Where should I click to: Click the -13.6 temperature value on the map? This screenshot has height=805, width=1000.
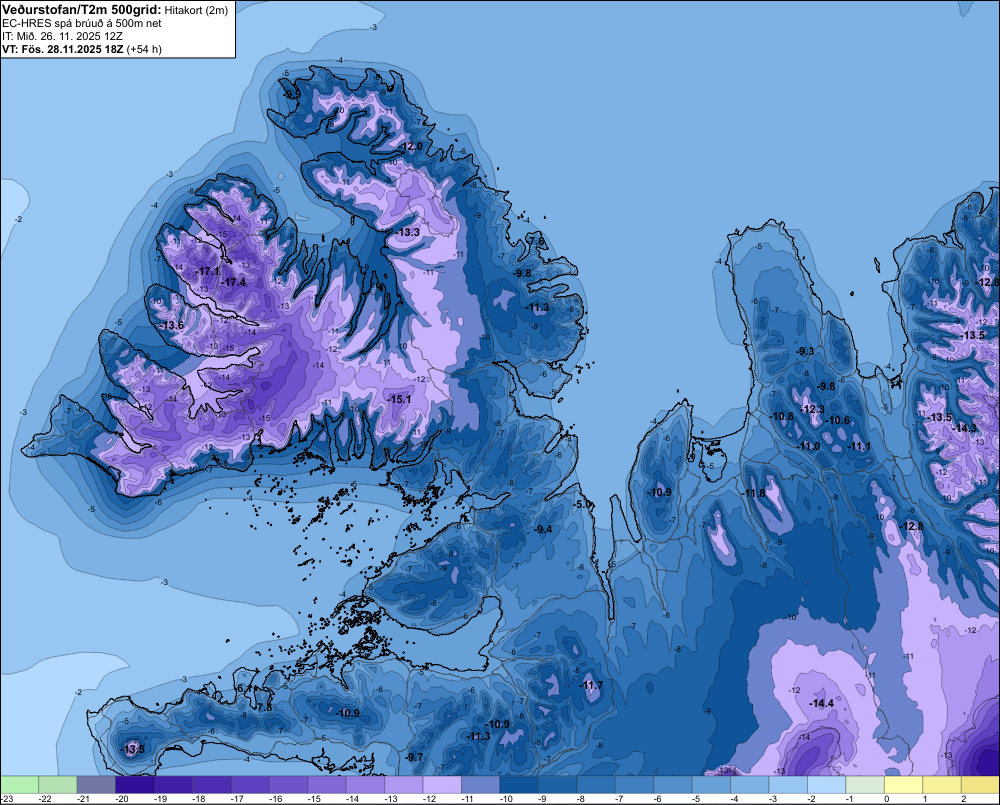point(171,325)
